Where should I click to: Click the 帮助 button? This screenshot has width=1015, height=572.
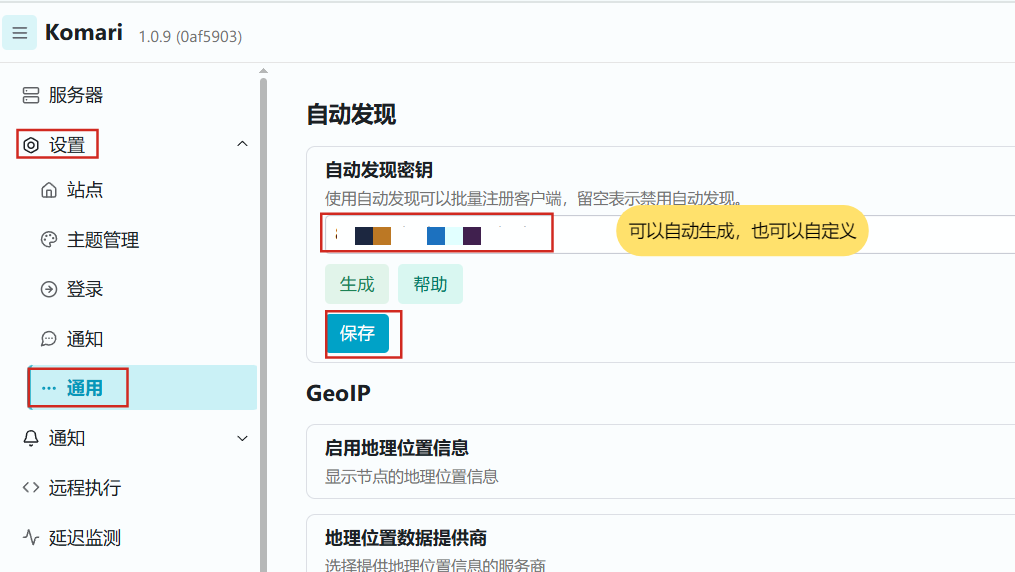pyautogui.click(x=430, y=284)
